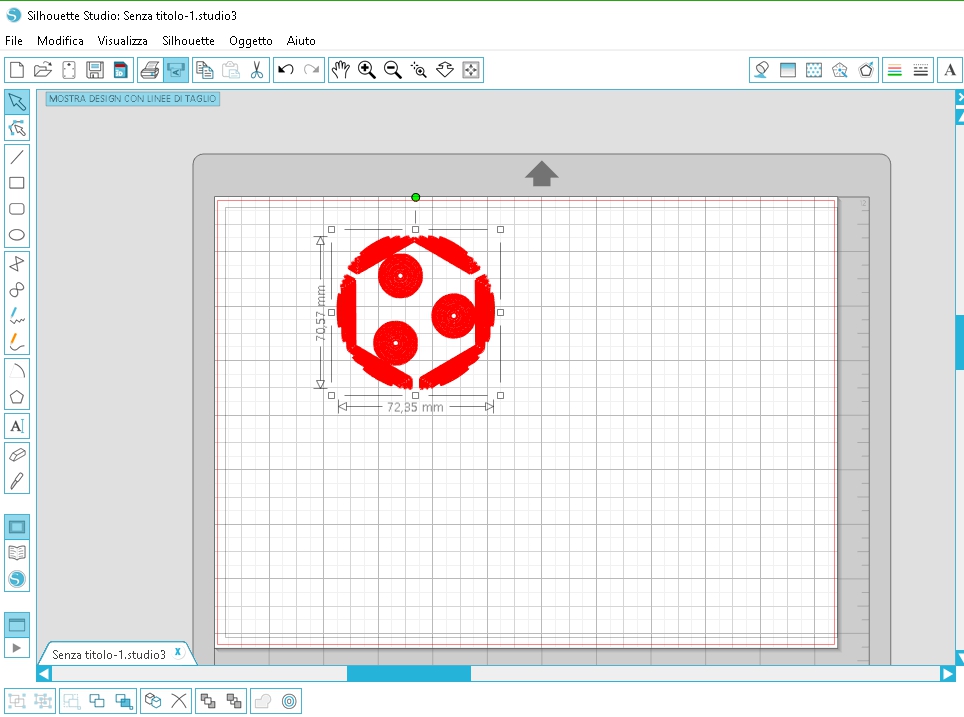This screenshot has height=717, width=964.
Task: Send to Silhouette cutter icon
Action: pos(176,70)
